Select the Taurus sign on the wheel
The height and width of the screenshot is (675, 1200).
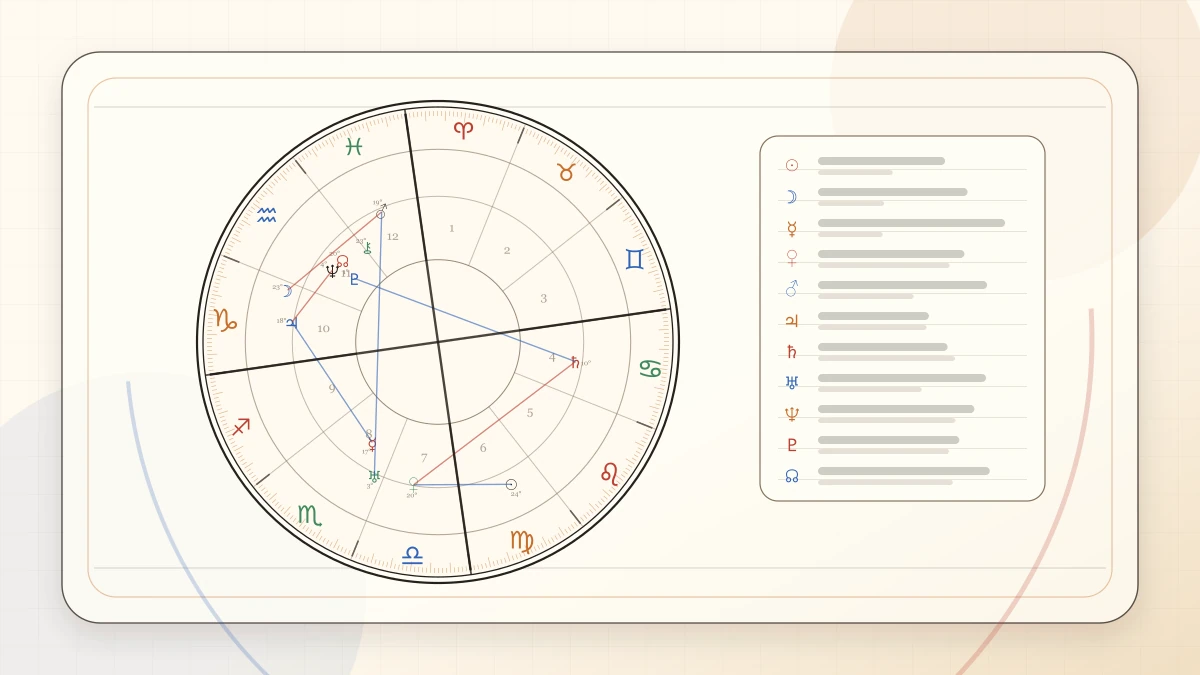(x=566, y=172)
